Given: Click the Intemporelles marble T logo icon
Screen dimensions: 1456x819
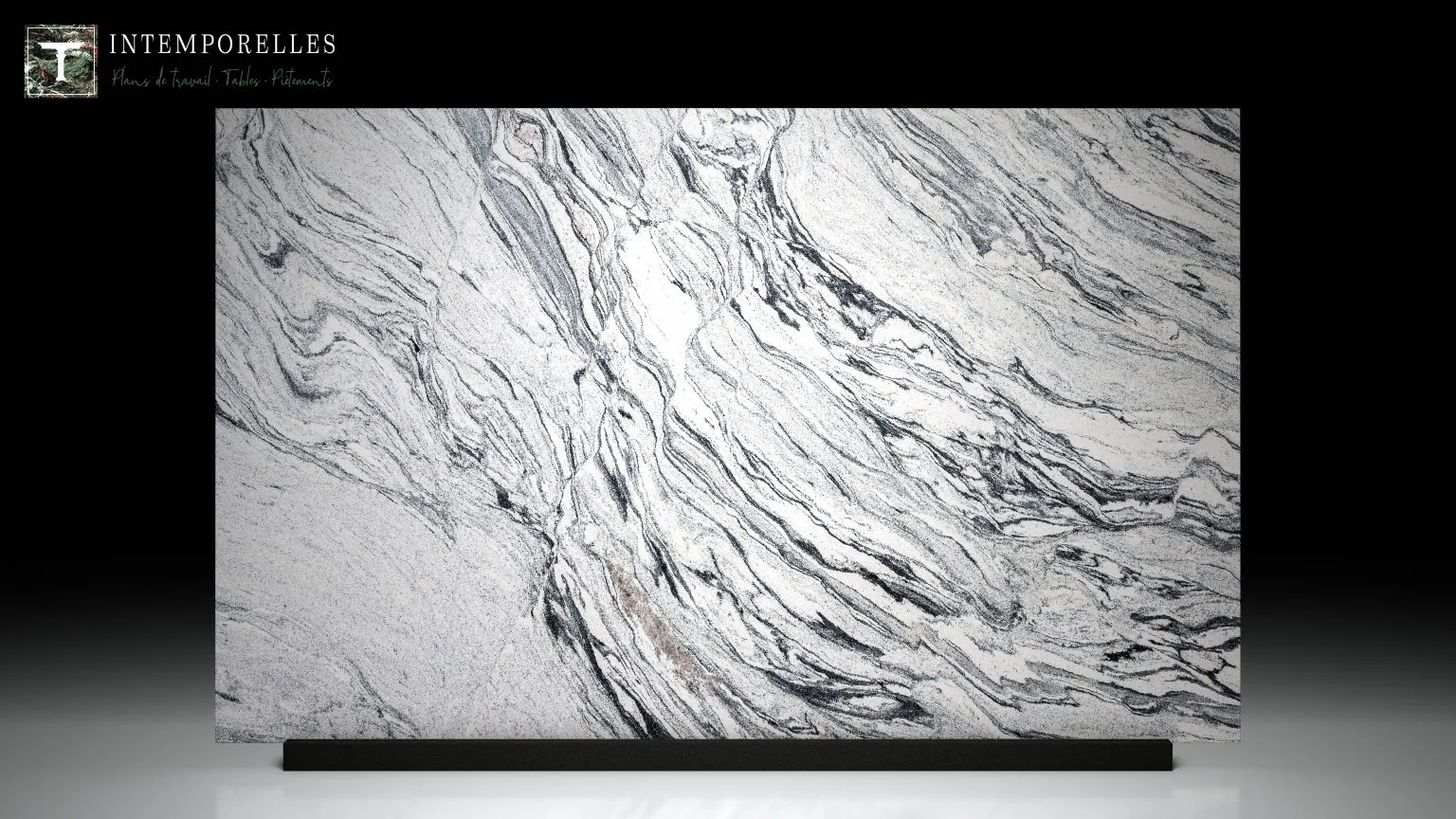Looking at the screenshot, I should (x=61, y=62).
